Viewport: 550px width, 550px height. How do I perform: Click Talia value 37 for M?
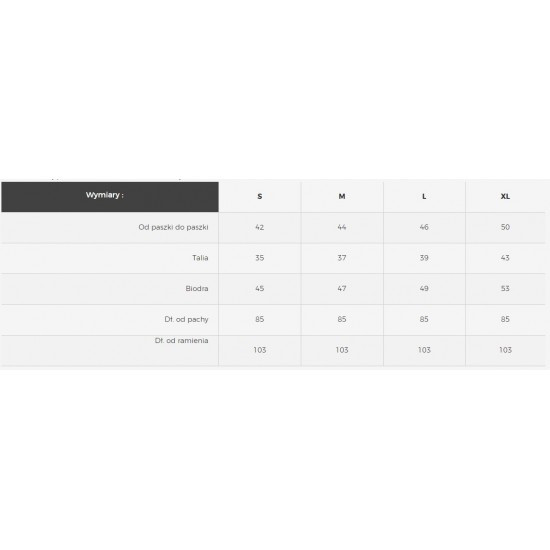click(342, 258)
